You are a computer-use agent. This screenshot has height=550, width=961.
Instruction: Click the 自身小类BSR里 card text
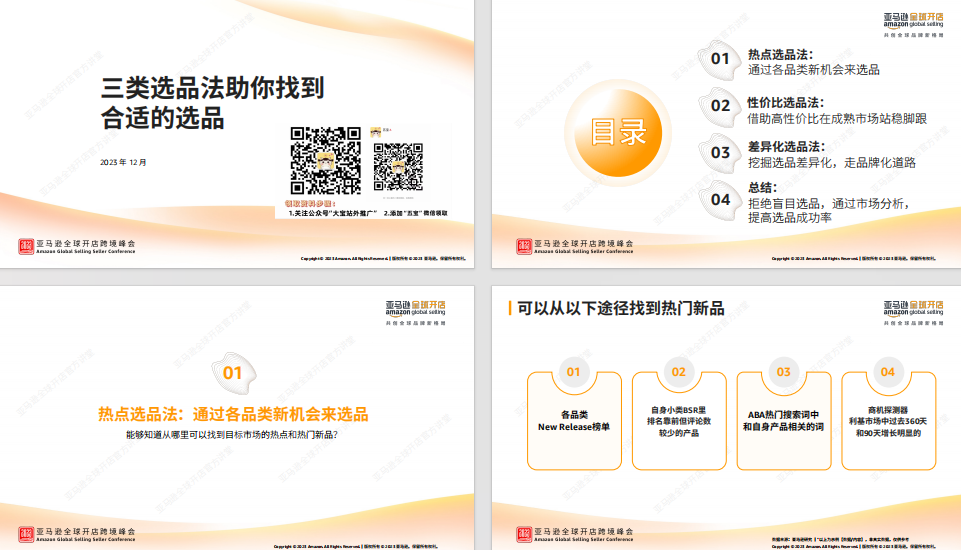pyautogui.click(x=678, y=421)
